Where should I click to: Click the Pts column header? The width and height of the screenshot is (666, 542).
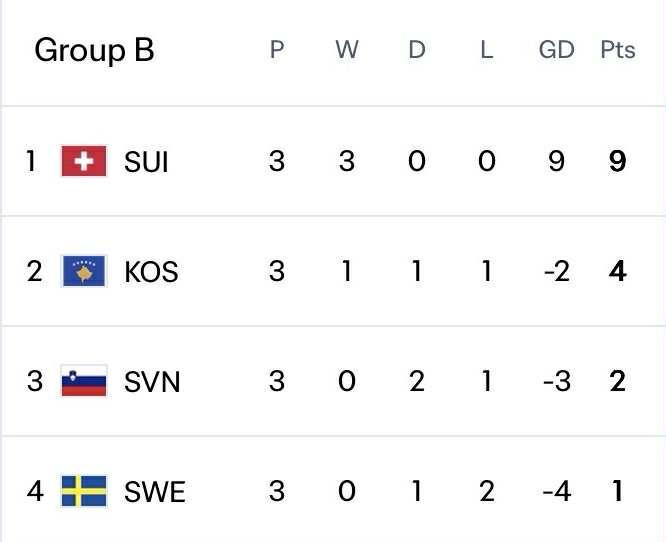[617, 50]
